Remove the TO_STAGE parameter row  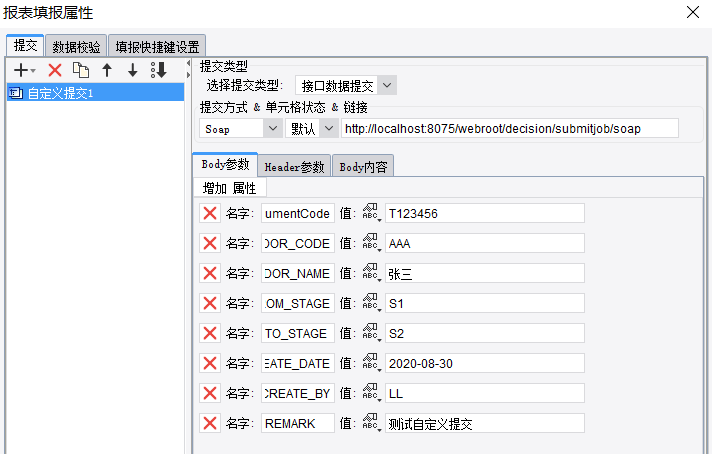pyautogui.click(x=210, y=333)
